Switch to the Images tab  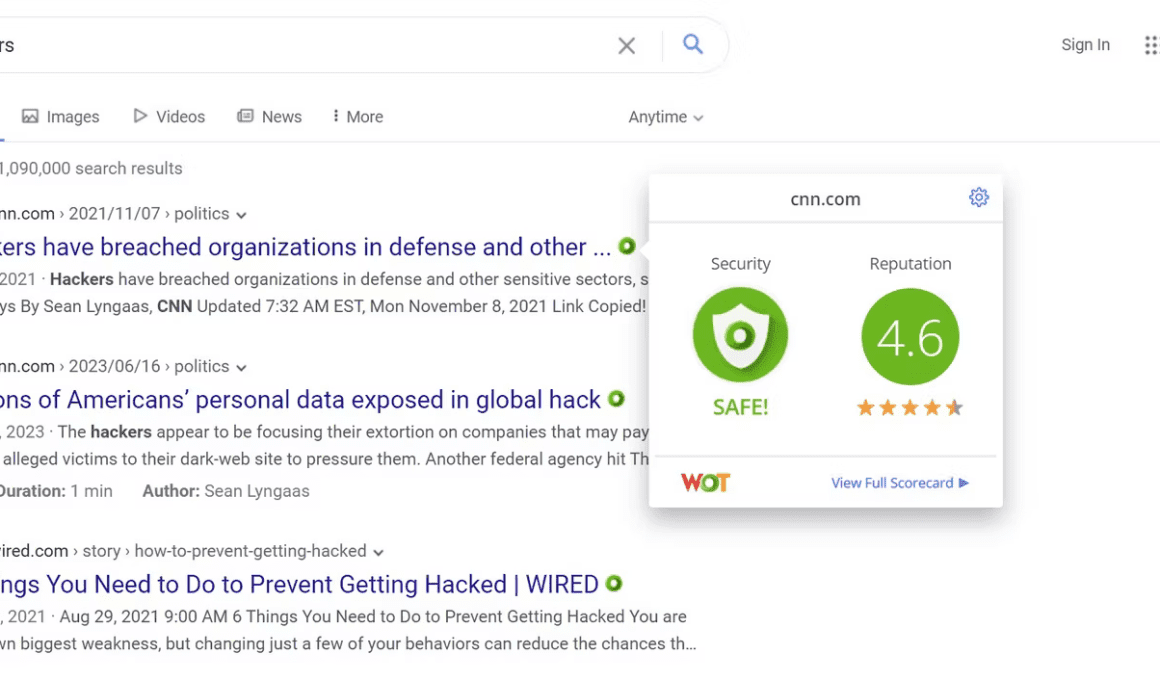(x=61, y=117)
